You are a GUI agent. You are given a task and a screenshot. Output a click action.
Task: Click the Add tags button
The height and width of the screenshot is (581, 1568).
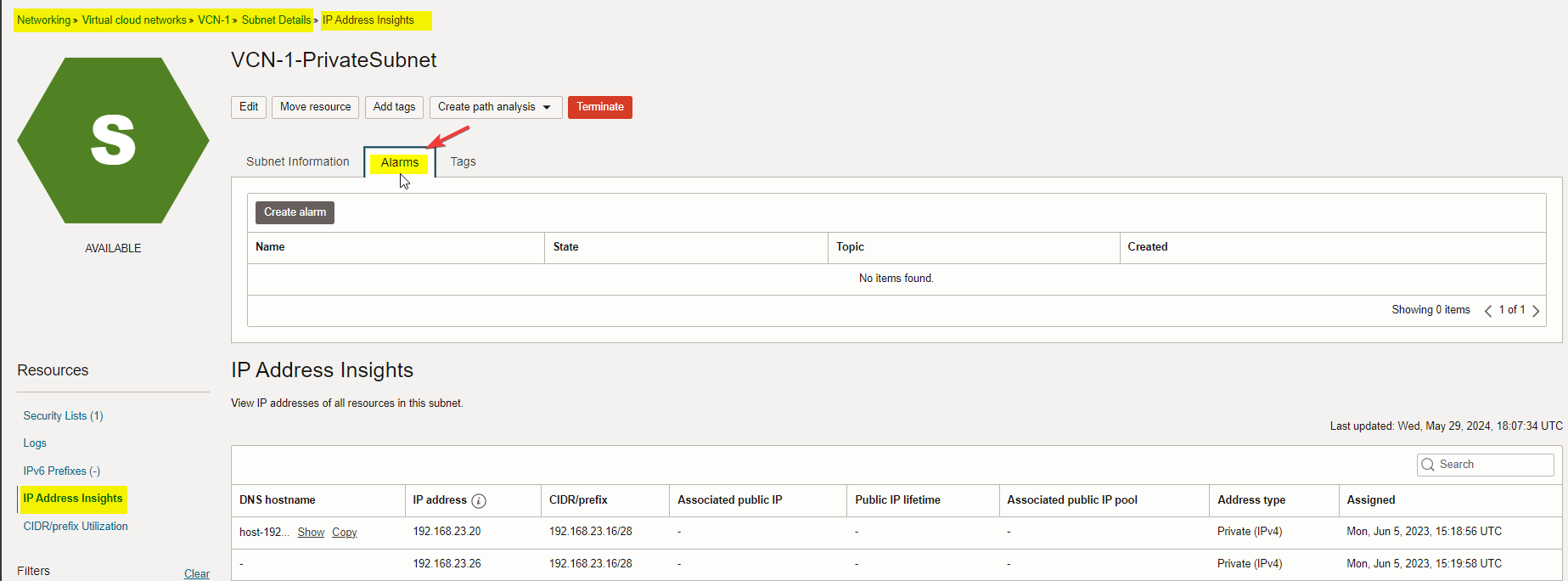click(x=394, y=107)
